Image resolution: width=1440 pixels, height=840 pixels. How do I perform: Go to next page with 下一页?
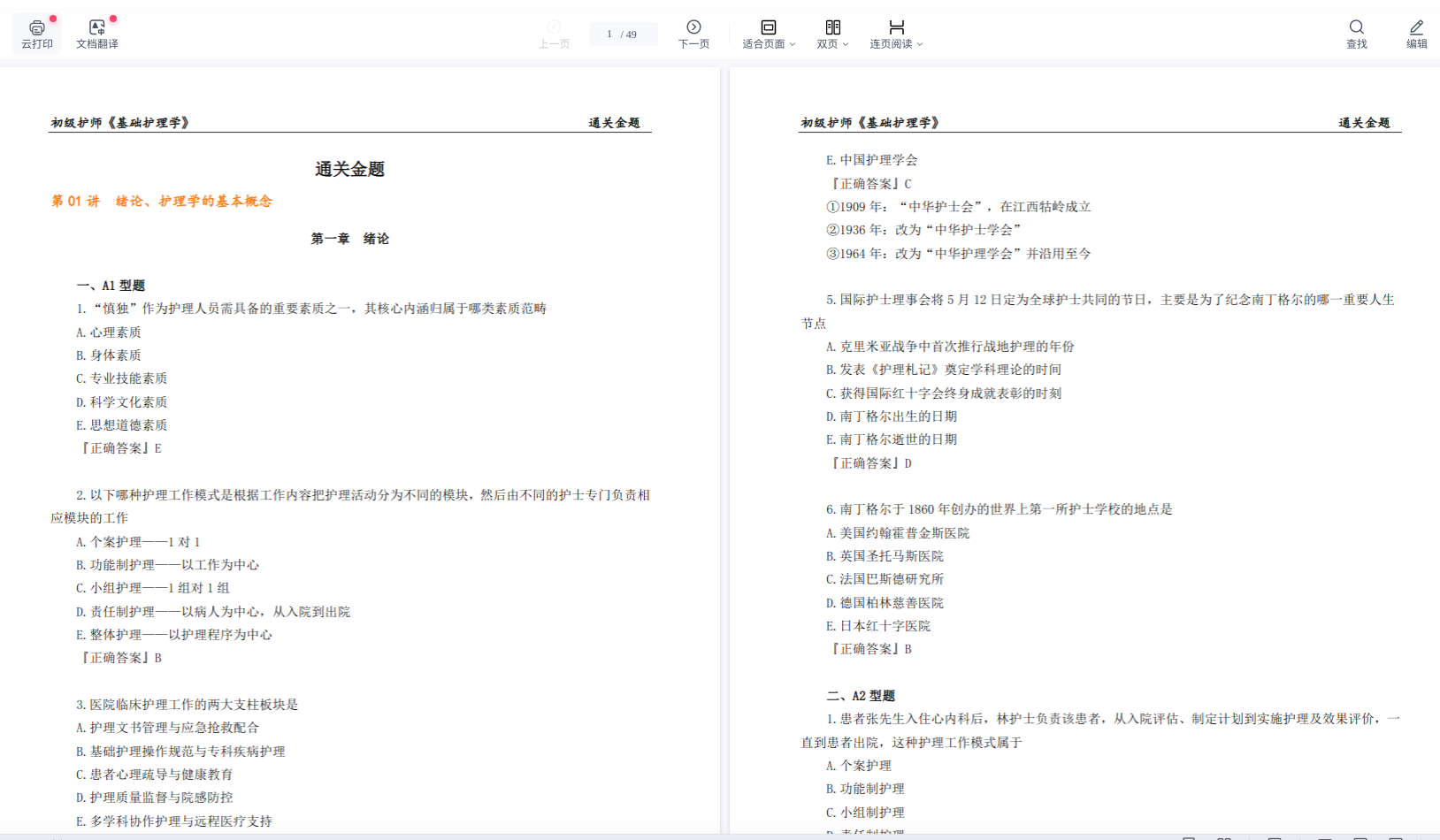click(693, 34)
